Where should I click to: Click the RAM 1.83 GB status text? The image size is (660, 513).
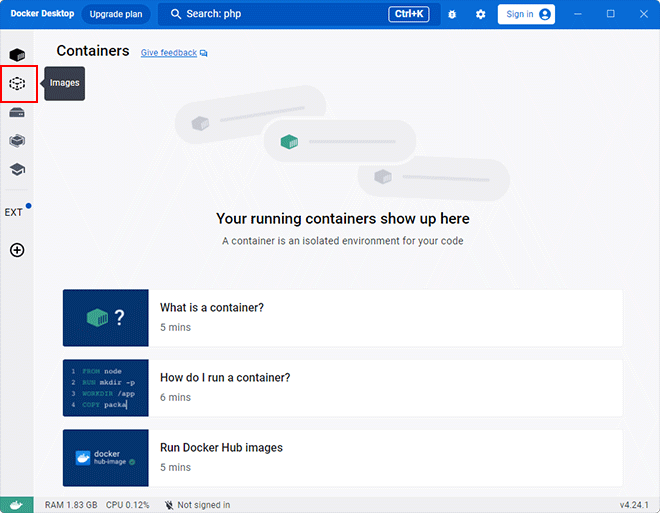pos(71,505)
